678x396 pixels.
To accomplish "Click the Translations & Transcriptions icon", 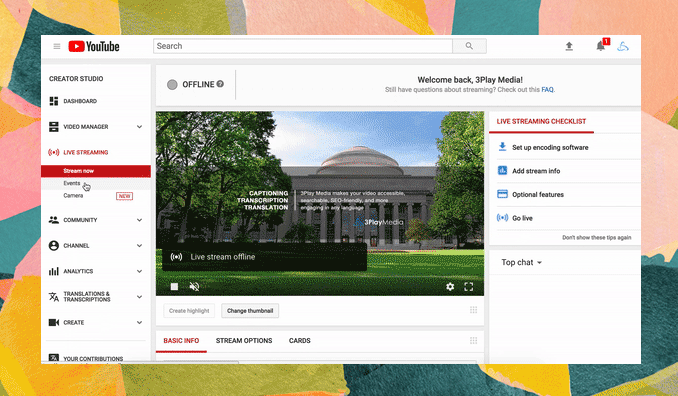I will [54, 297].
